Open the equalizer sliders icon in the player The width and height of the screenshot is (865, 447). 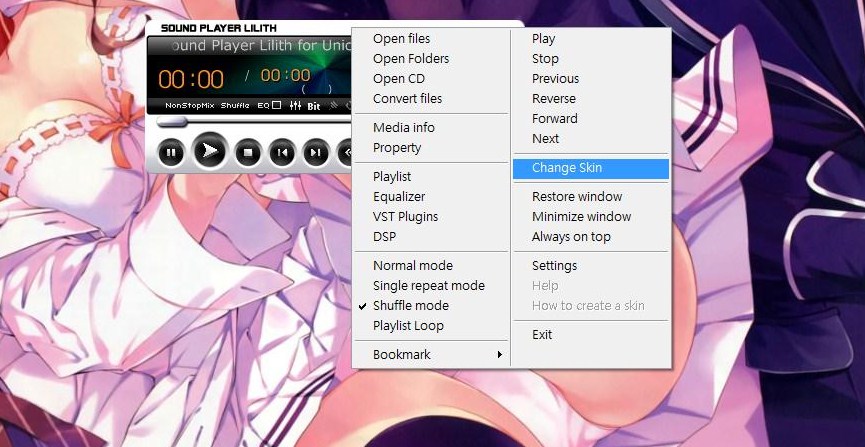click(296, 105)
